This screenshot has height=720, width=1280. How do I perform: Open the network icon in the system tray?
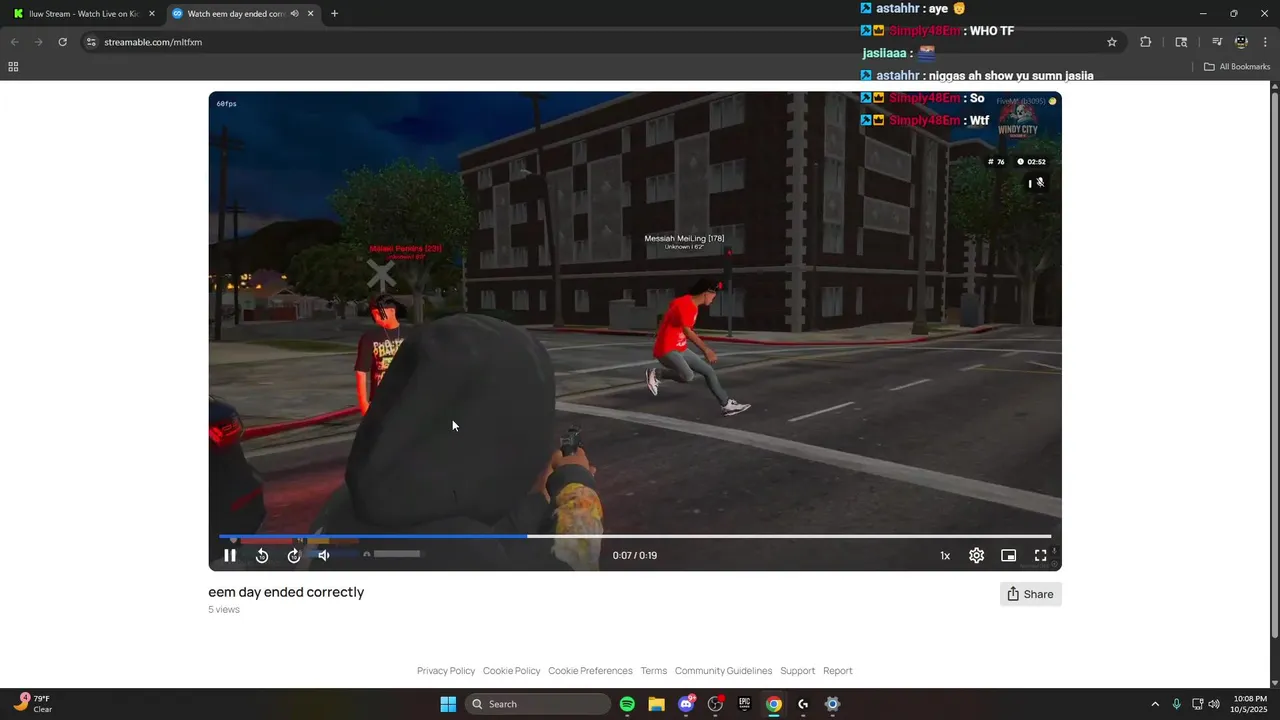1198,704
